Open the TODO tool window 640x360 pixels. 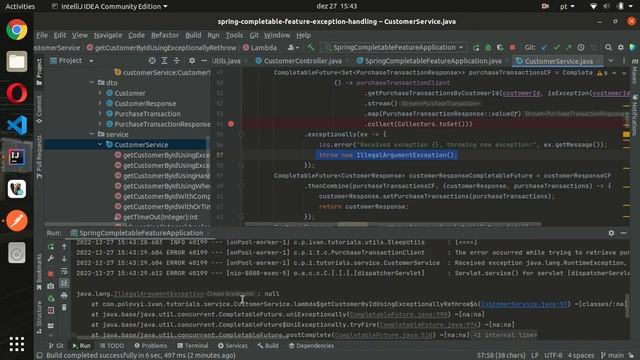click(x=112, y=346)
